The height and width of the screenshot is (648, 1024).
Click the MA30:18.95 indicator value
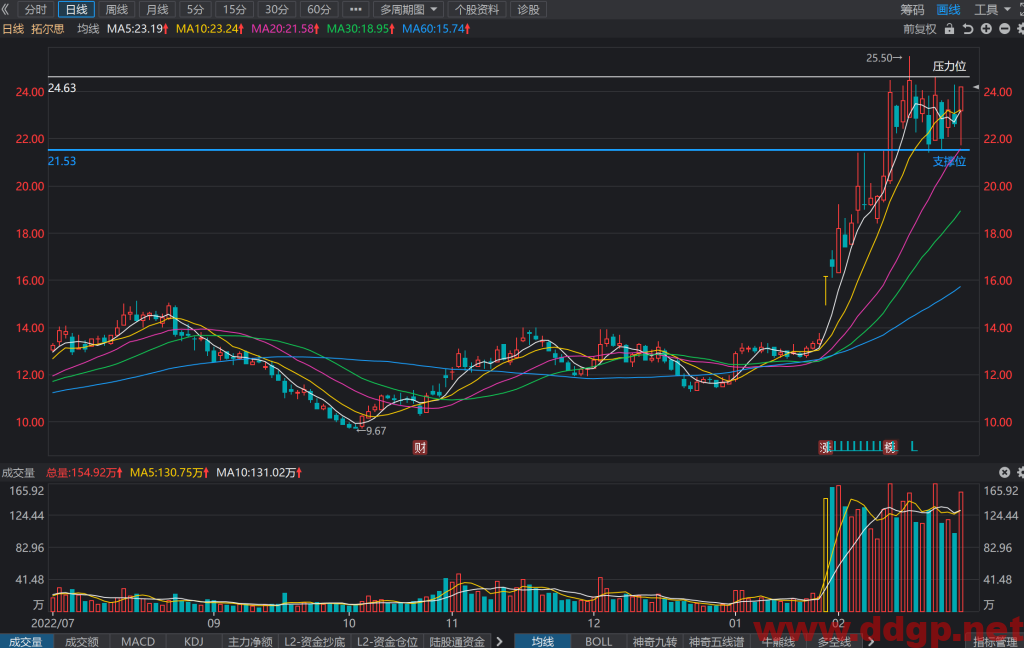(360, 29)
